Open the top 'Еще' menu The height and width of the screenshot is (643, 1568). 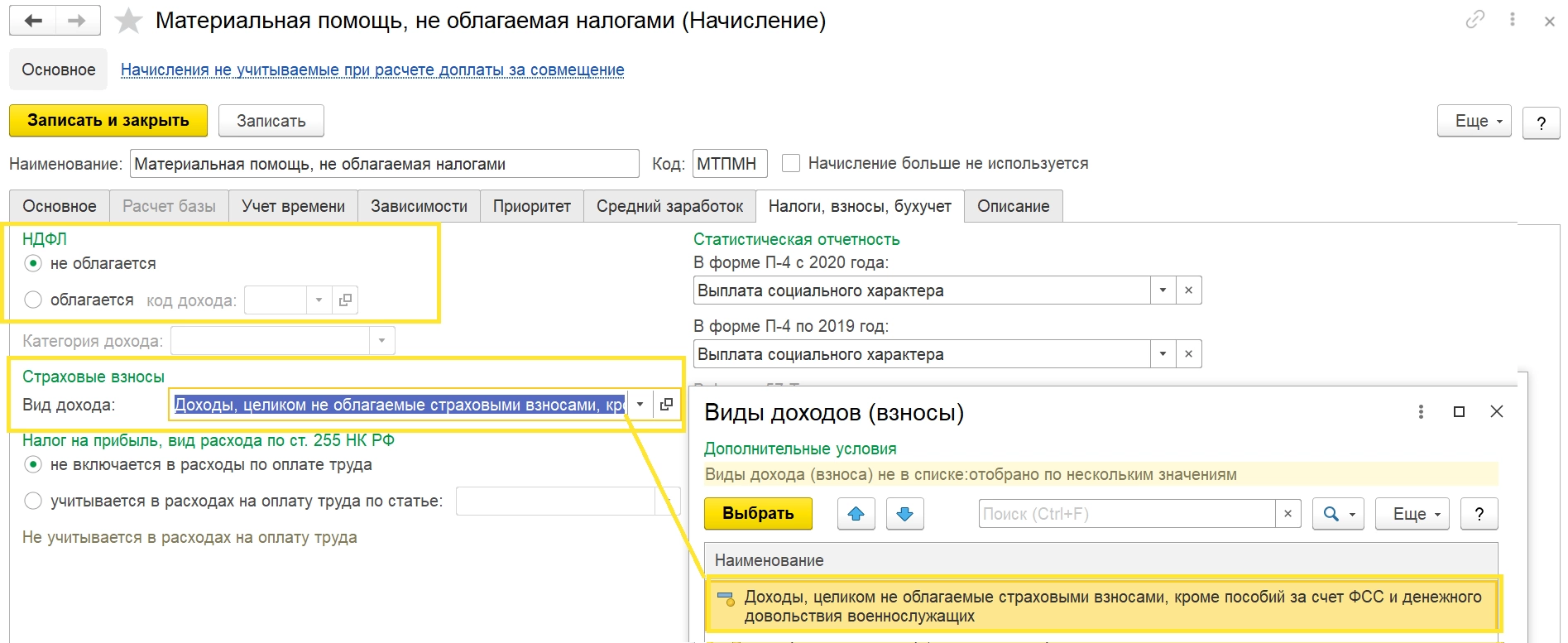click(1474, 121)
